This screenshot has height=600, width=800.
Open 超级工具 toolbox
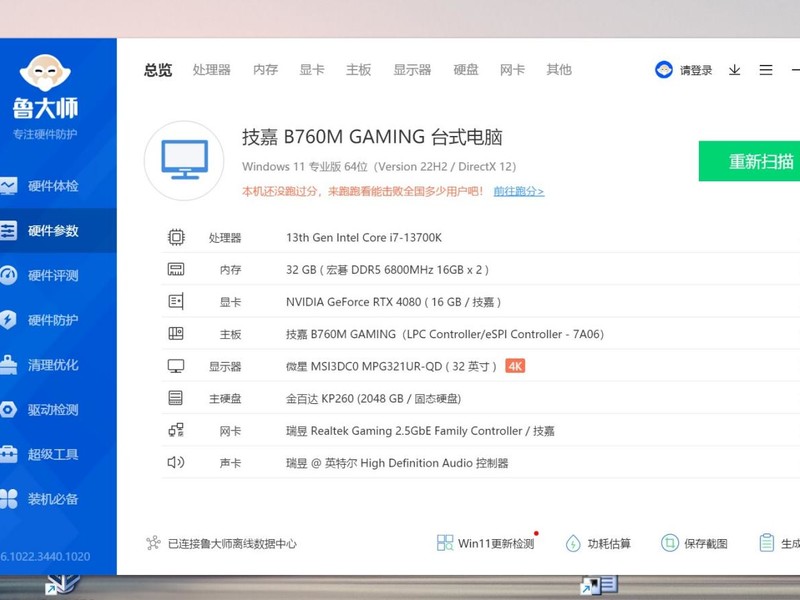pyautogui.click(x=53, y=454)
